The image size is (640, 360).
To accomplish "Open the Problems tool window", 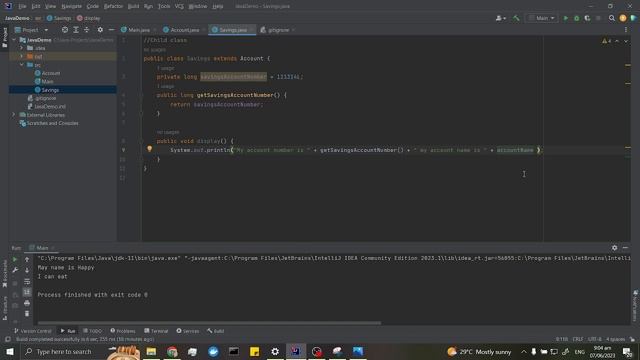I will (x=122, y=331).
